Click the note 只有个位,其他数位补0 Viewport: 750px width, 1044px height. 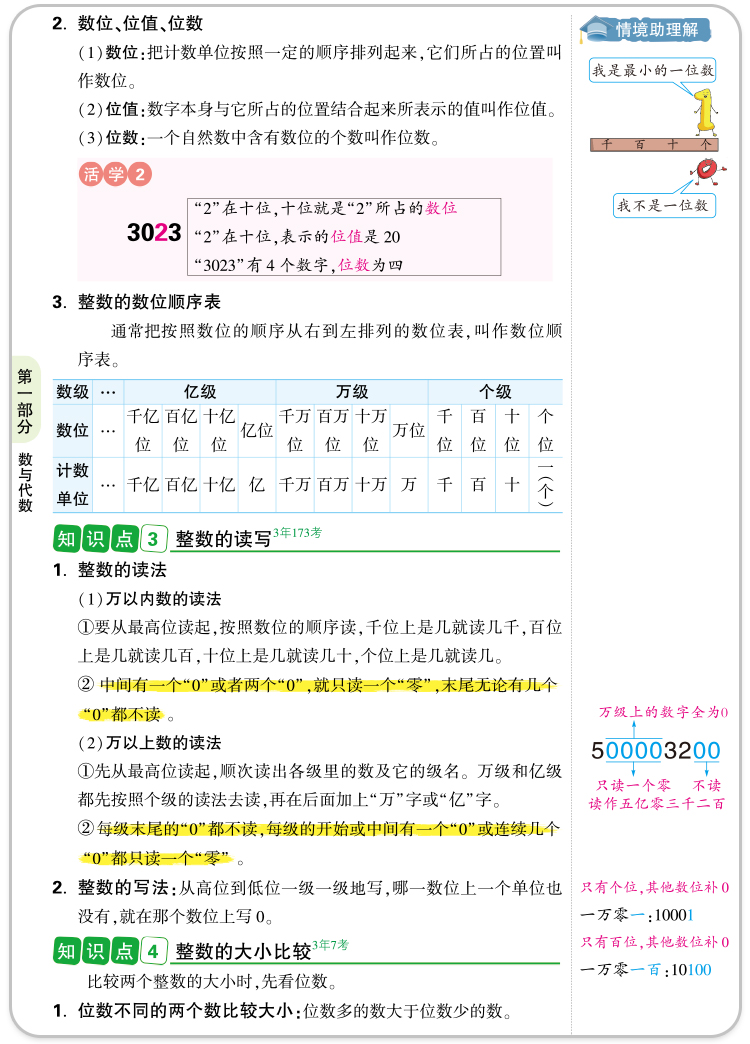tap(655, 887)
